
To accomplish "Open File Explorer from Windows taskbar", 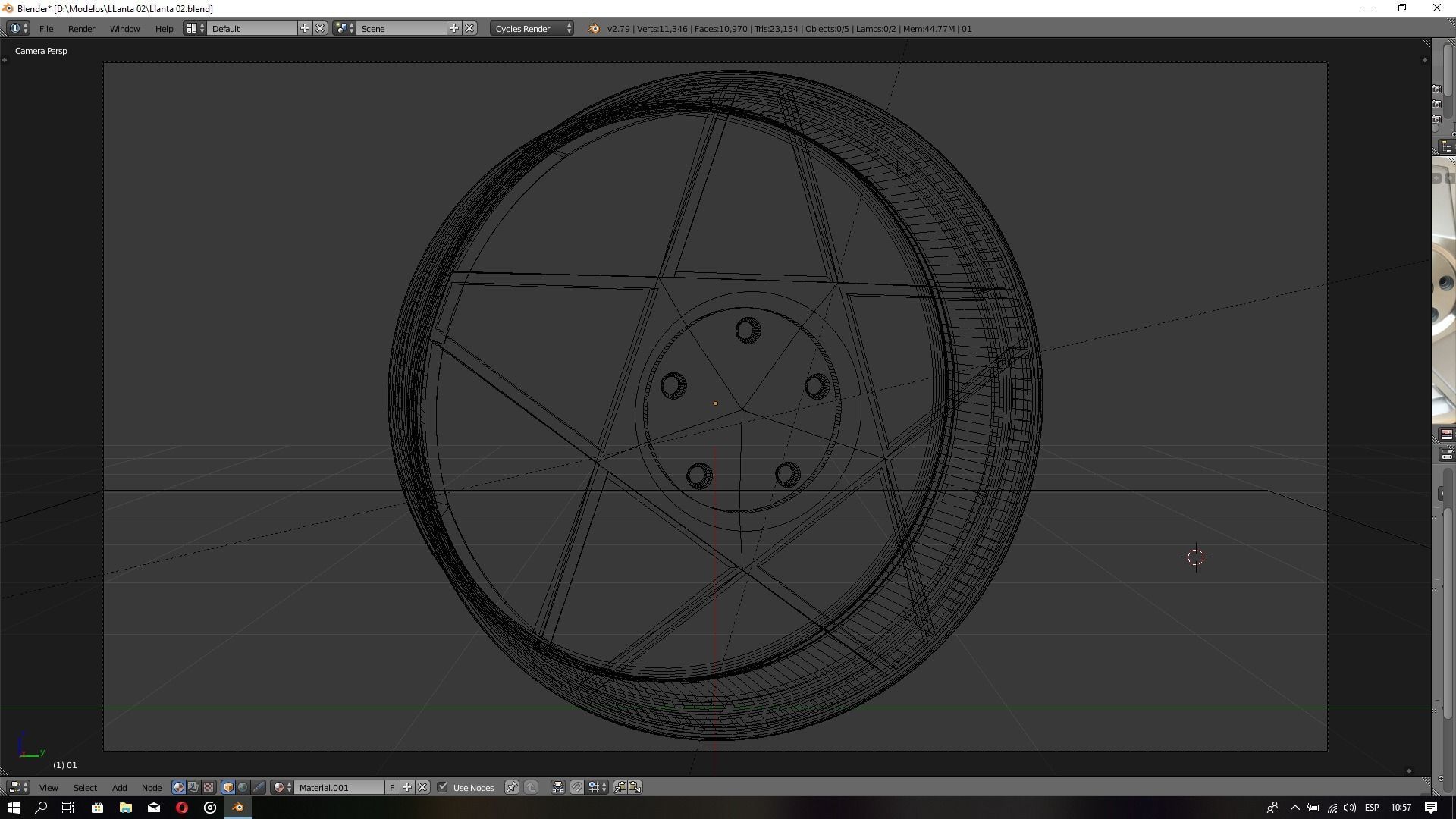I will 126,808.
